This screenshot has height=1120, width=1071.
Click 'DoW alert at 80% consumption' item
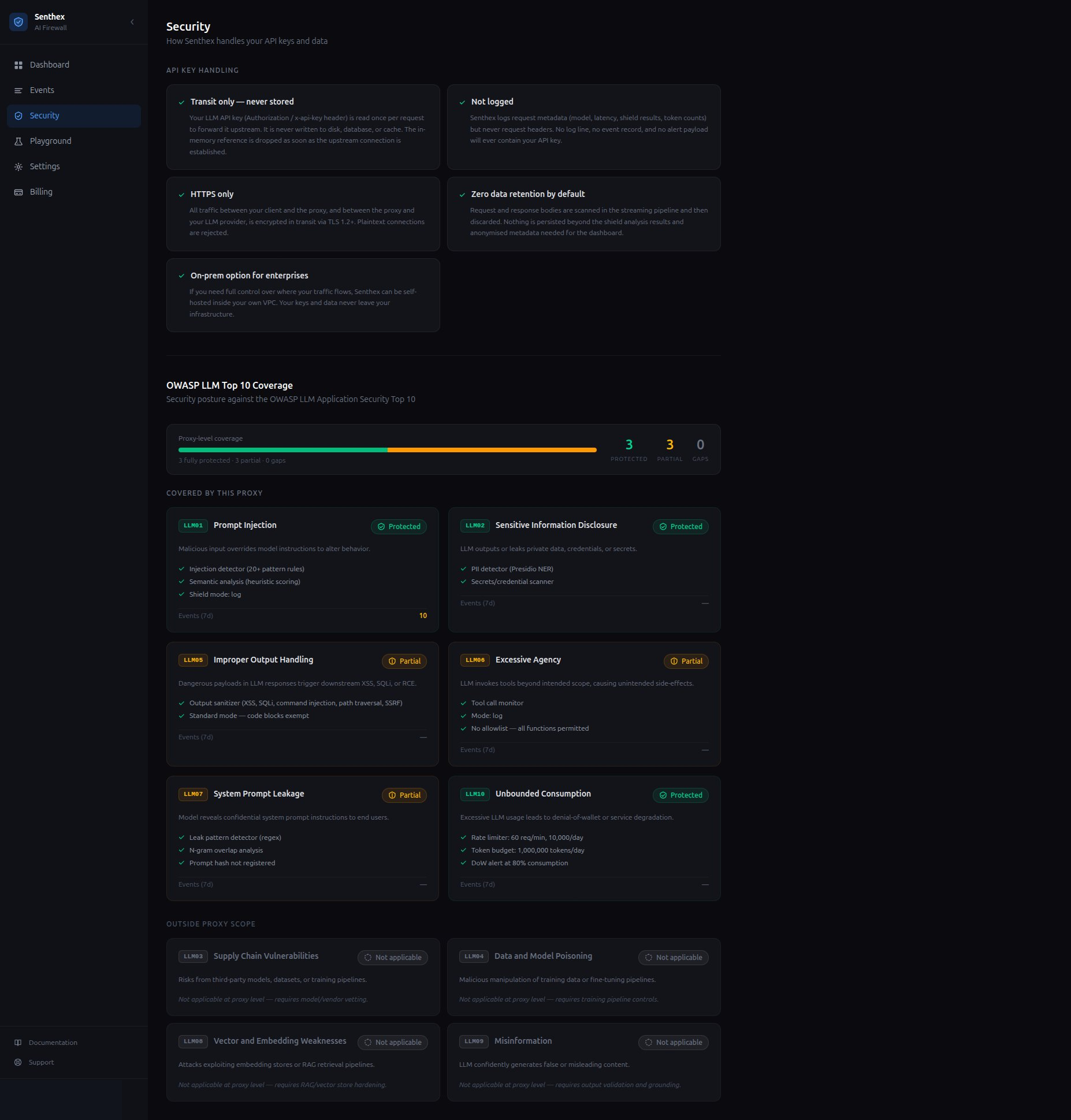pyautogui.click(x=520, y=863)
